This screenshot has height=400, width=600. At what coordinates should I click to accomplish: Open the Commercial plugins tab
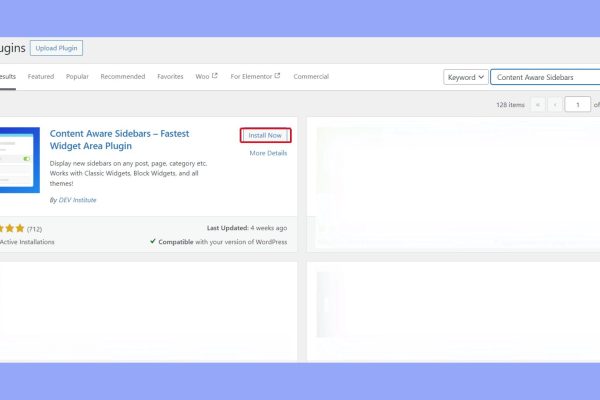[x=311, y=77]
